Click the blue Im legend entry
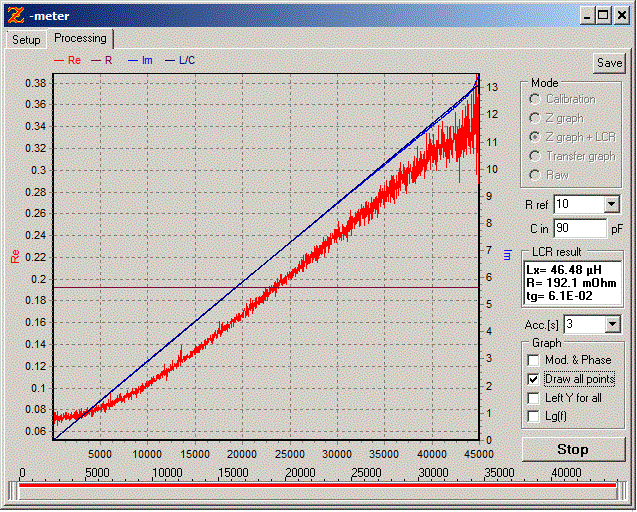The width and height of the screenshot is (637, 512). tap(140, 61)
